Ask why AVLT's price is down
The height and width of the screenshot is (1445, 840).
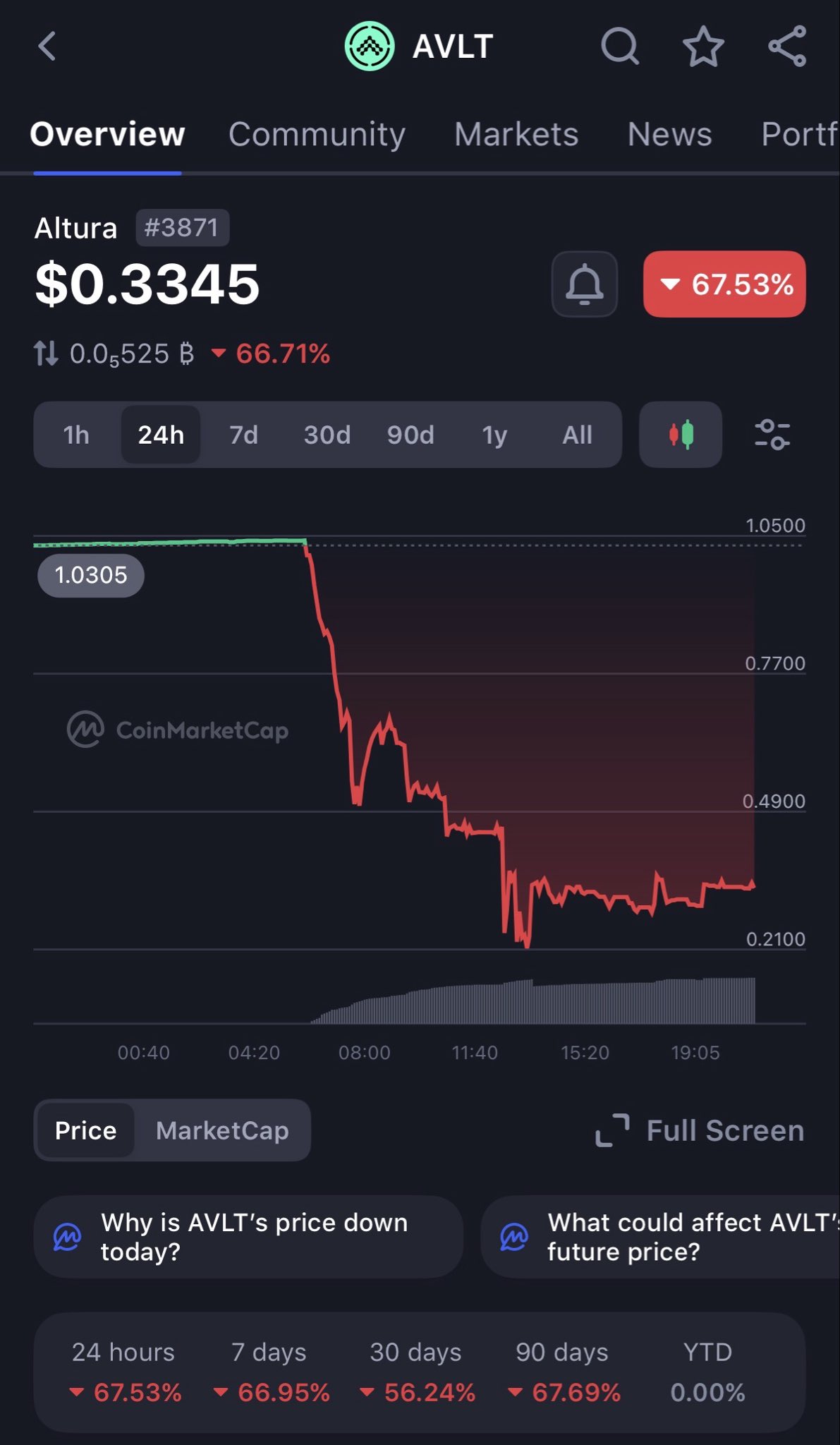click(x=248, y=1237)
